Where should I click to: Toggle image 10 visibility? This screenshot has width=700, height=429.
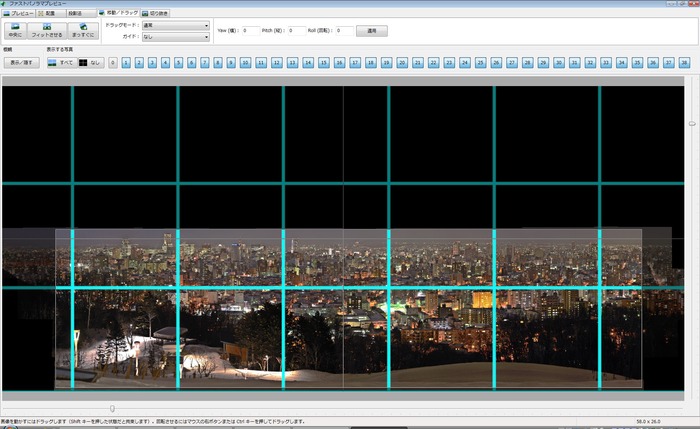point(246,62)
